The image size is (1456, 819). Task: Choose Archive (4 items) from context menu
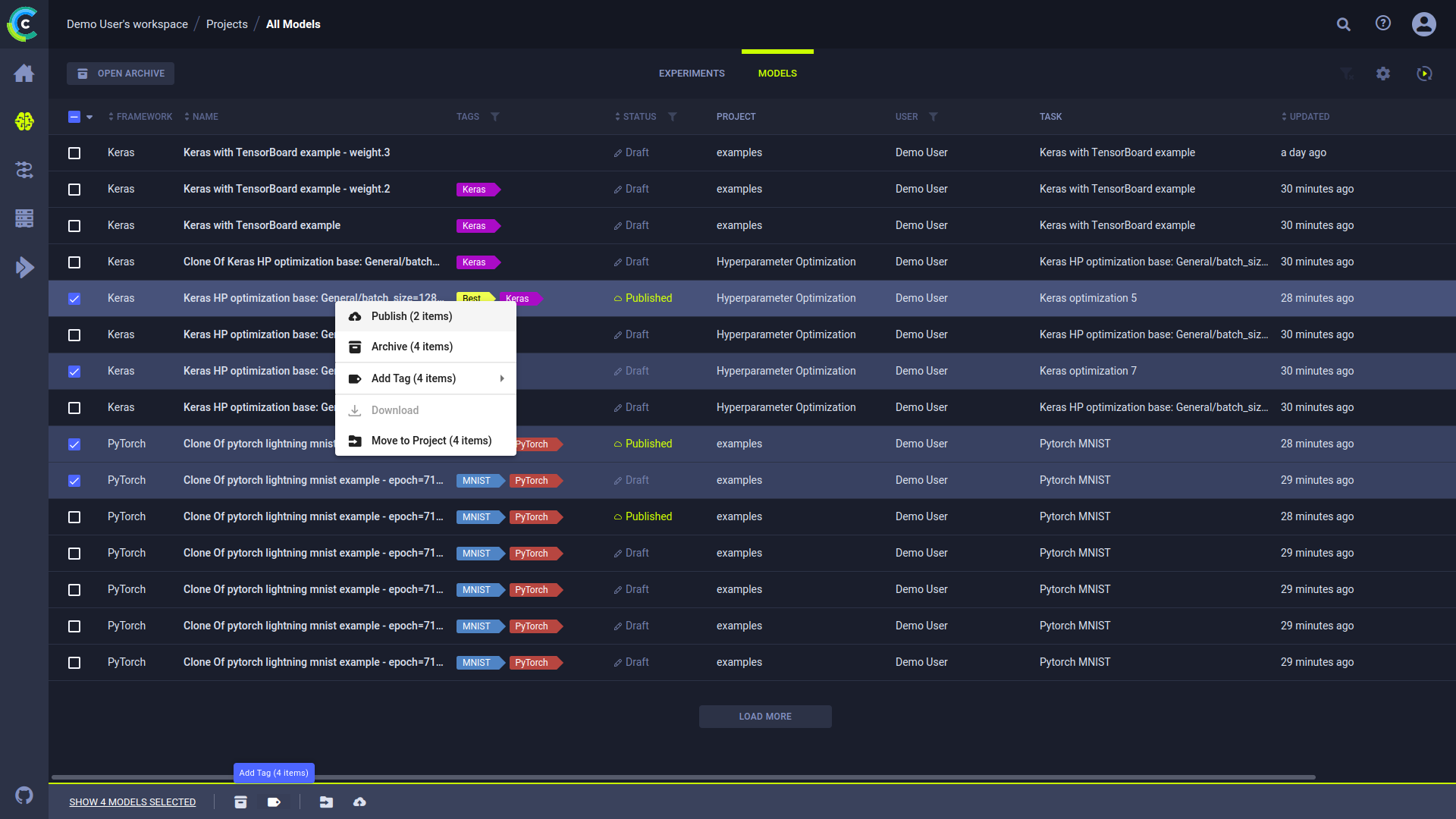pyautogui.click(x=425, y=347)
